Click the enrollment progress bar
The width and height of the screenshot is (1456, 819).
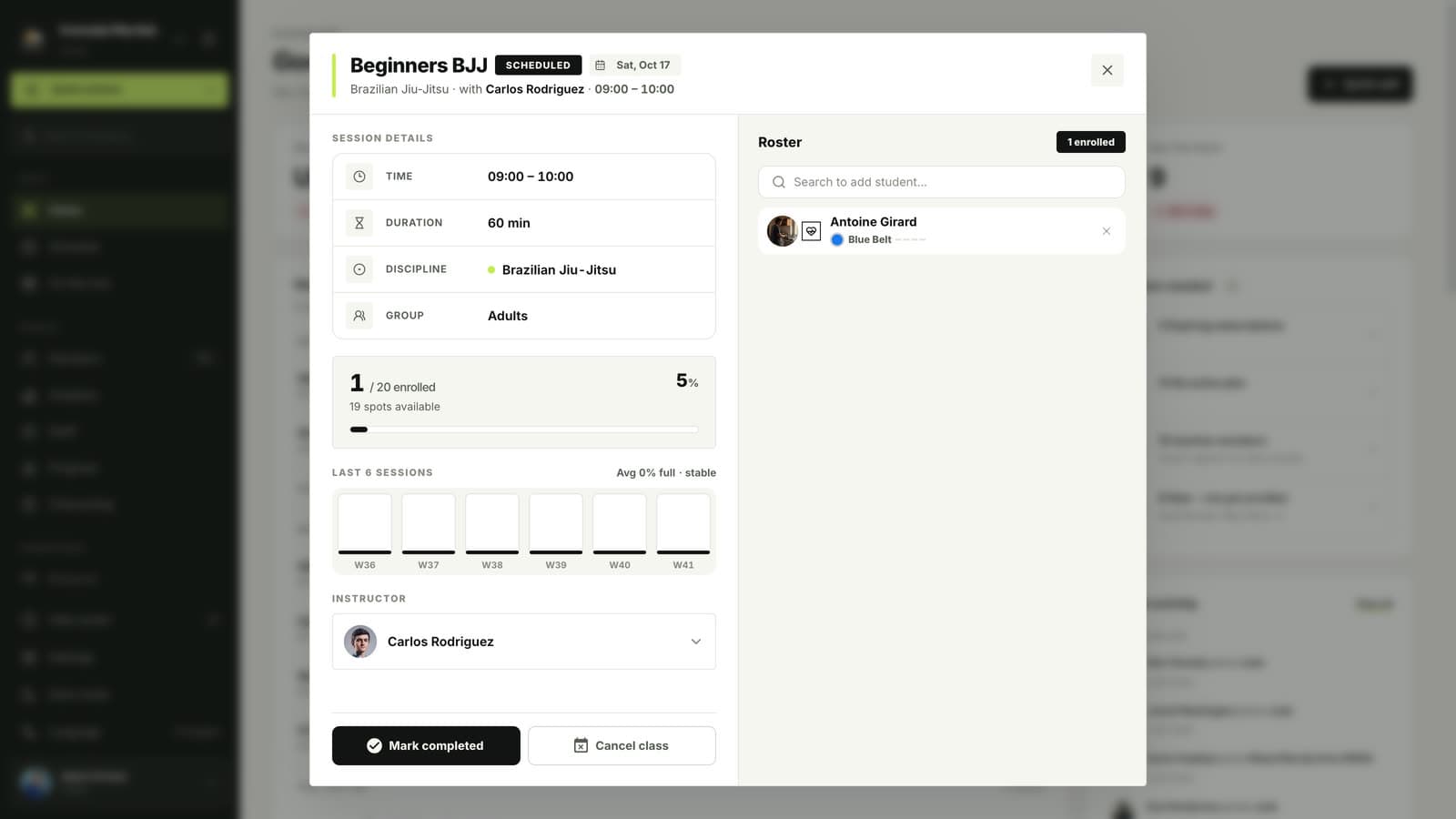pos(524,430)
